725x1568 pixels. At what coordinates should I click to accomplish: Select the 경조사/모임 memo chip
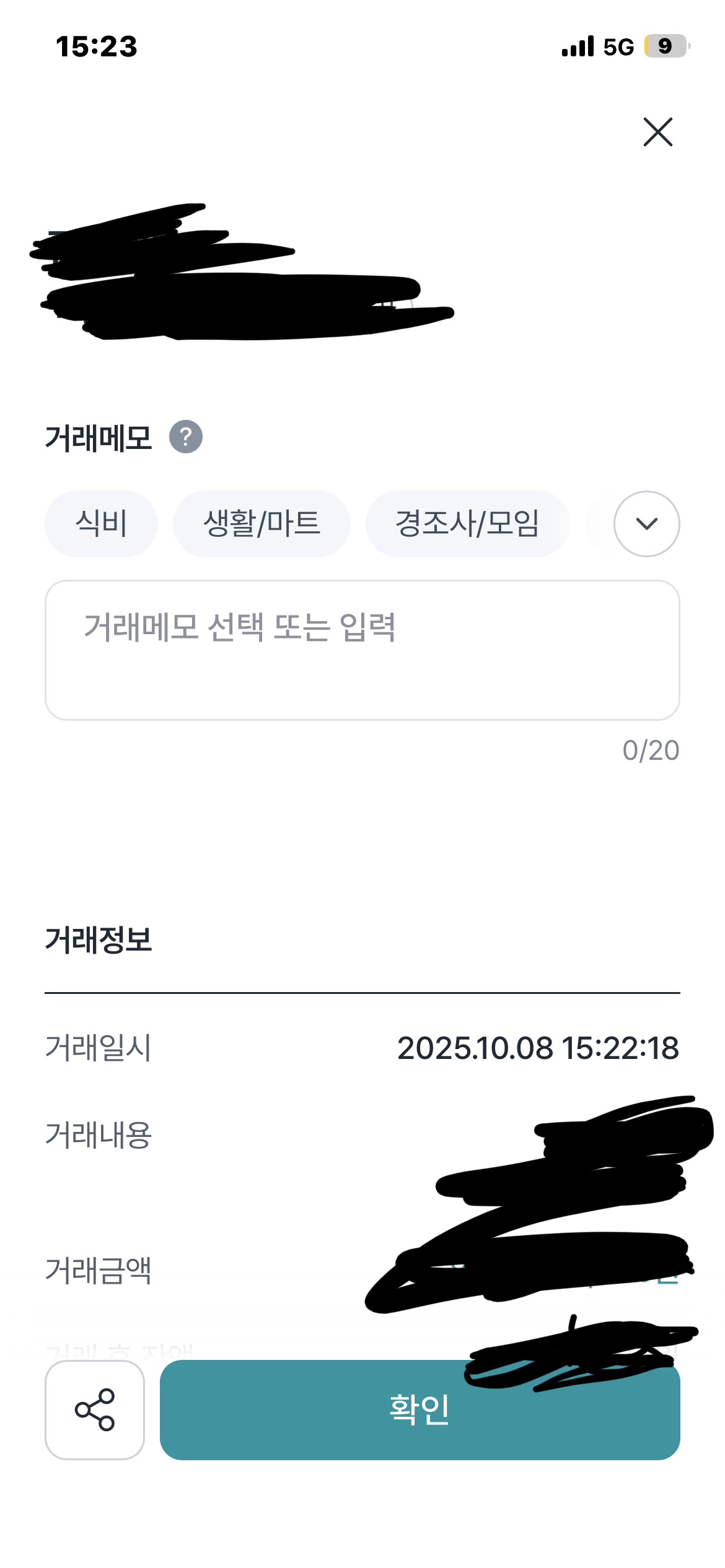pos(467,524)
